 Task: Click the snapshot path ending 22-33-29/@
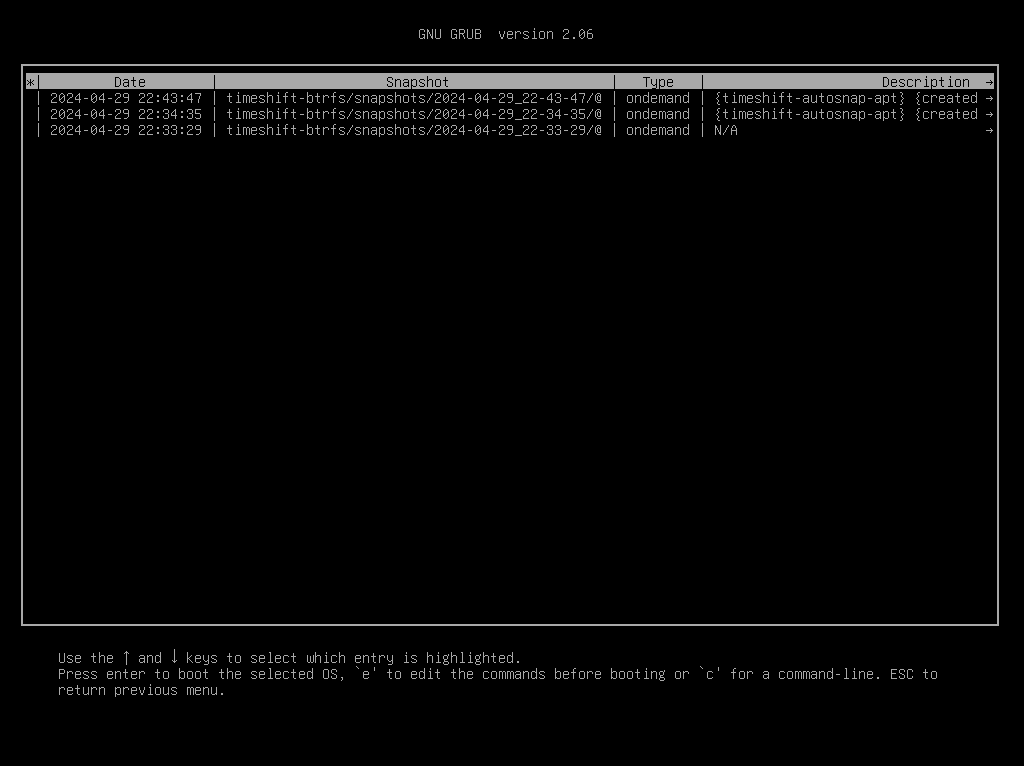coord(413,130)
